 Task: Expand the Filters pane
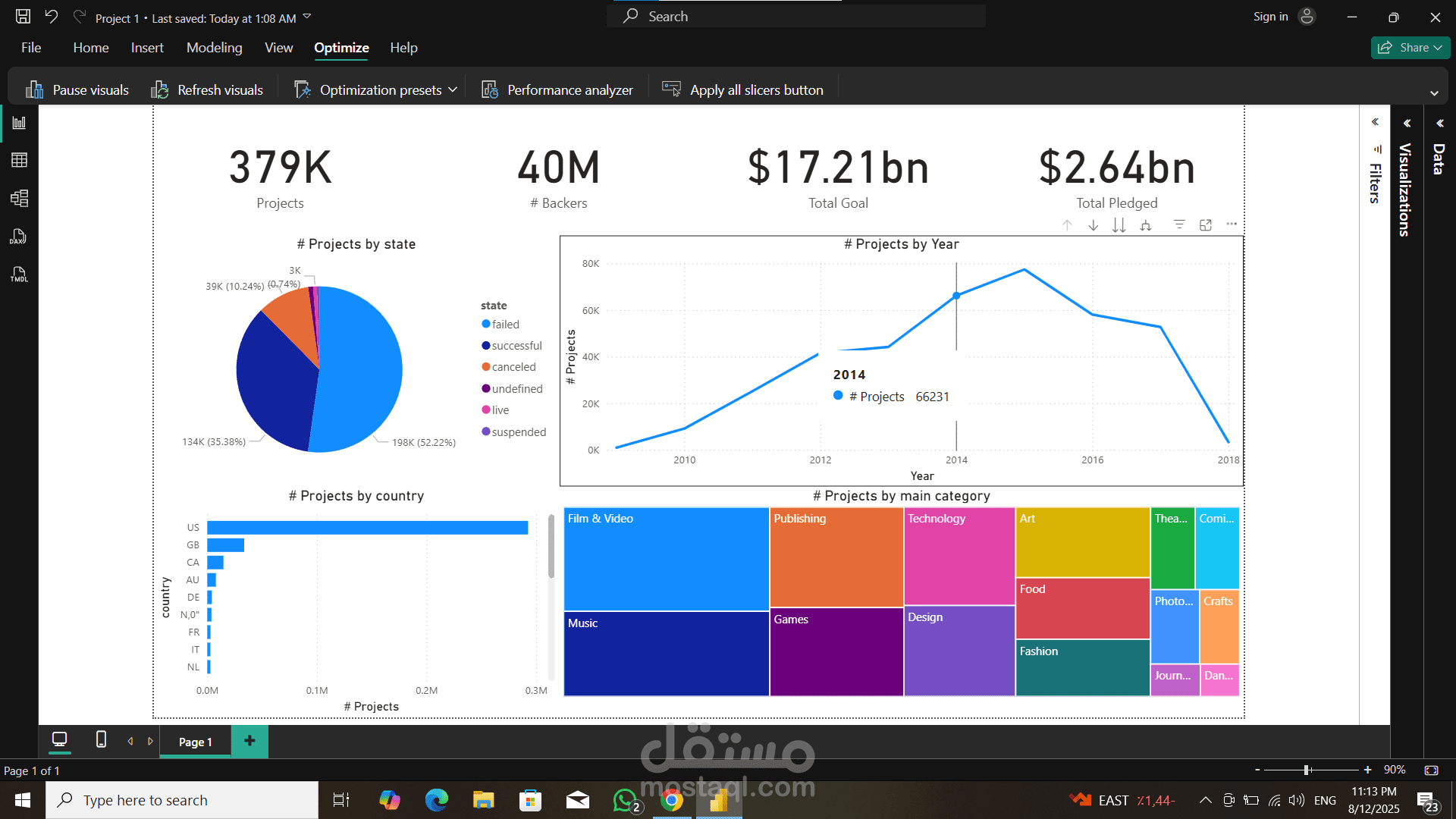[x=1375, y=122]
